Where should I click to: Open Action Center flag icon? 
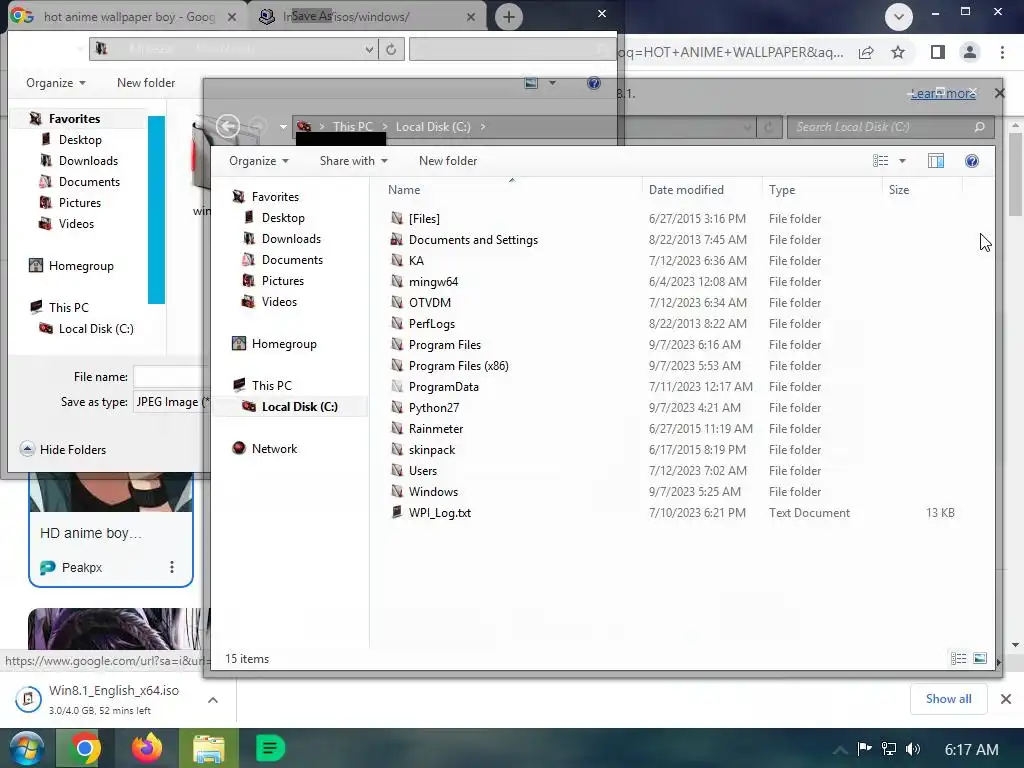[x=864, y=749]
